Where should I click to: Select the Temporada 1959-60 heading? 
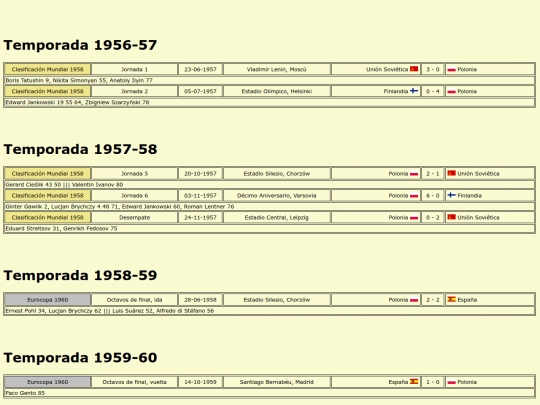coord(80,357)
